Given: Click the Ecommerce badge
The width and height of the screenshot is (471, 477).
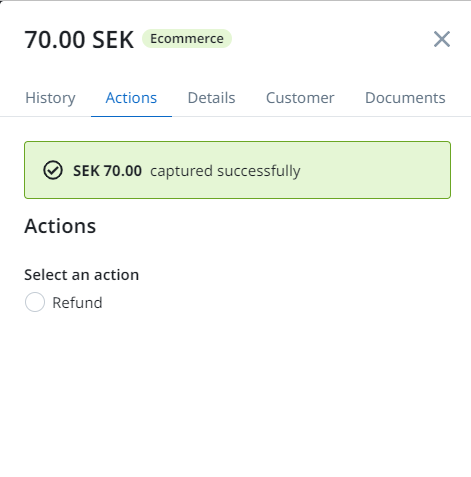Looking at the screenshot, I should pyautogui.click(x=187, y=39).
